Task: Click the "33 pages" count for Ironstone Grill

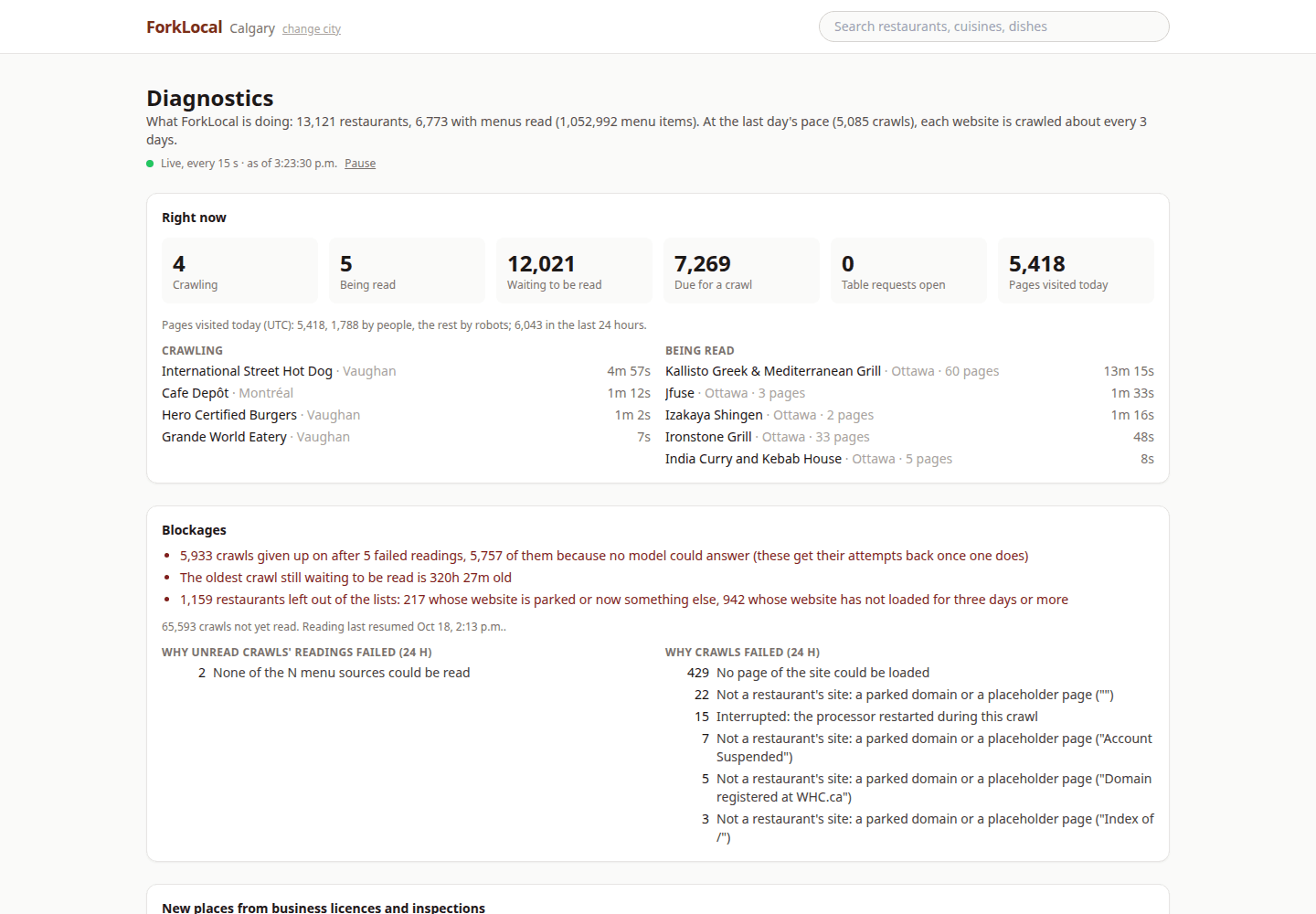Action: 843,437
